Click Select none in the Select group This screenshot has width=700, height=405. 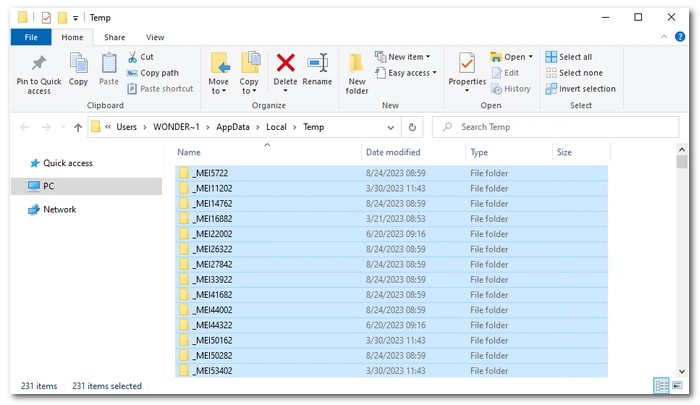tap(580, 73)
